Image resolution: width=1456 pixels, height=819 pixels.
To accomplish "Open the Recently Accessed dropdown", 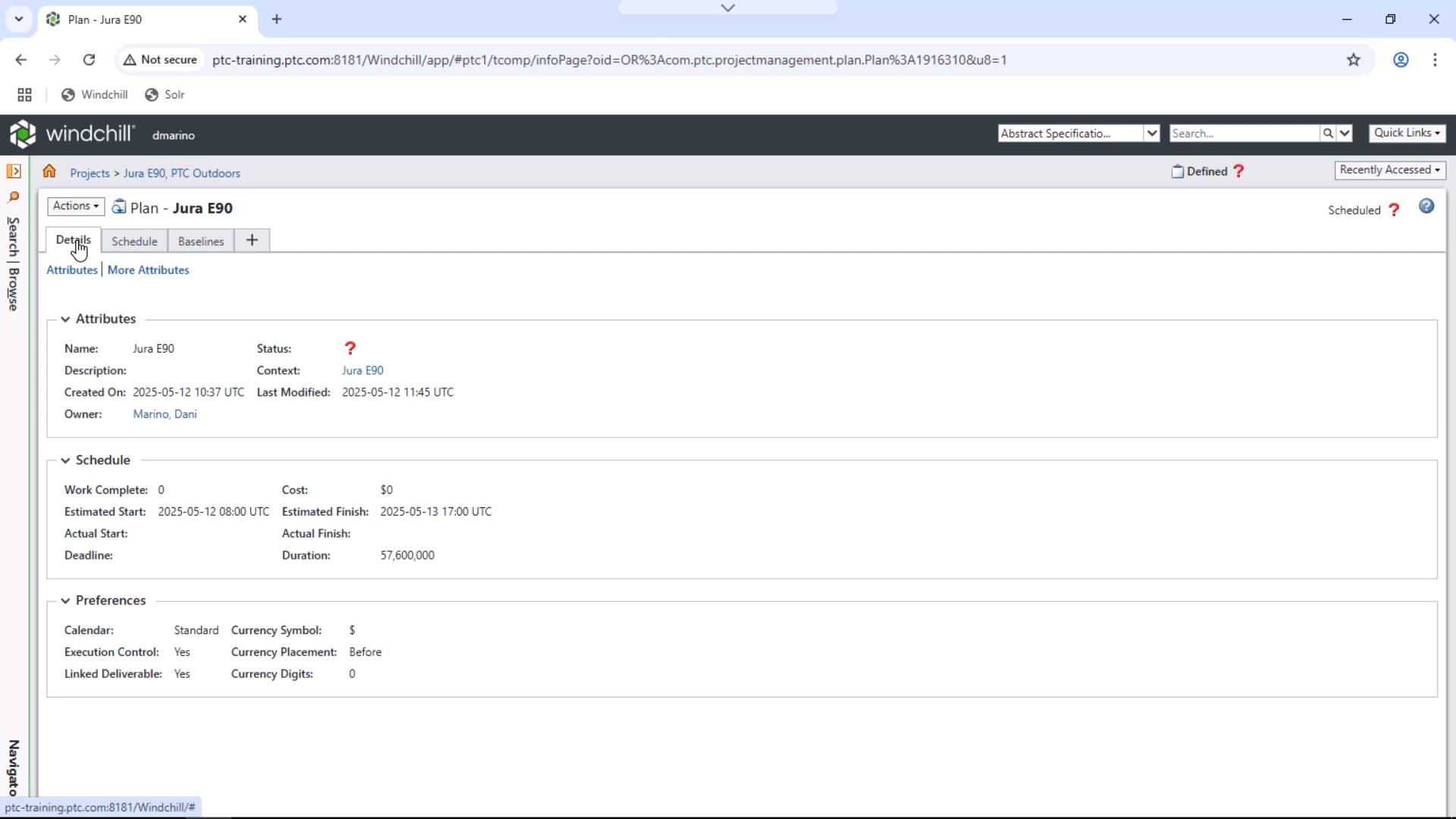I will 1389,171.
